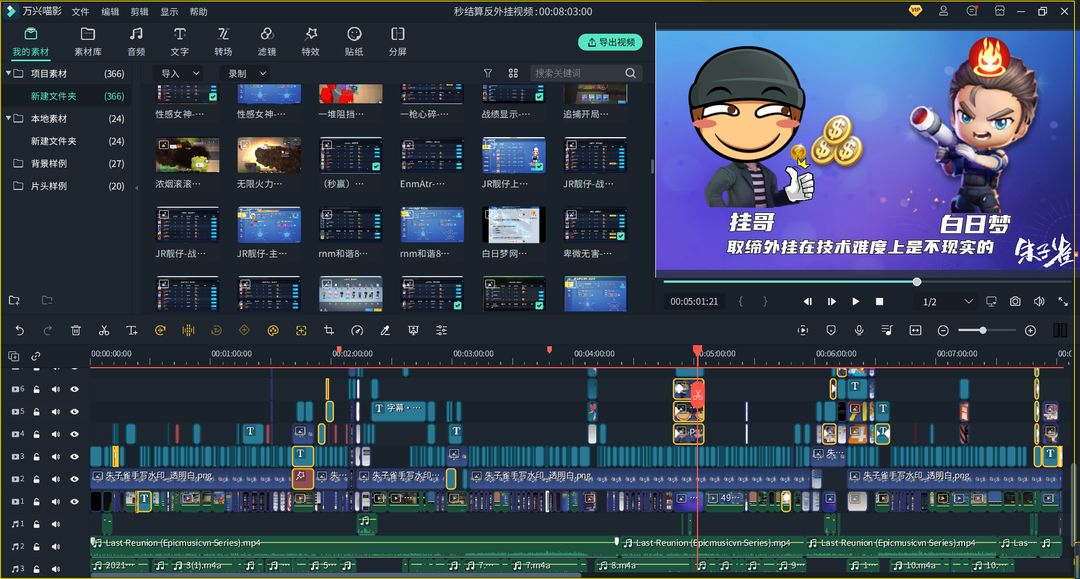
Task: Open the 分屏 split screen panel
Action: click(x=397, y=41)
